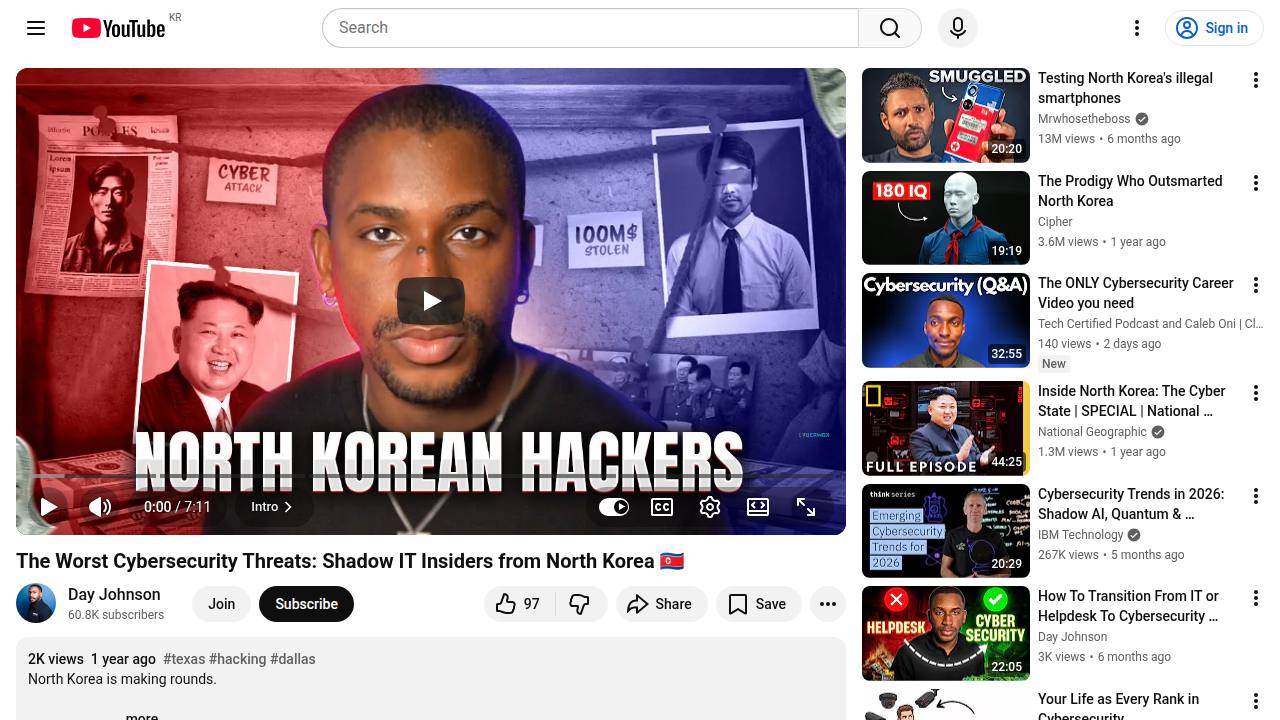The height and width of the screenshot is (720, 1280).
Task: Open the Day Johnson channel name link
Action: point(114,594)
